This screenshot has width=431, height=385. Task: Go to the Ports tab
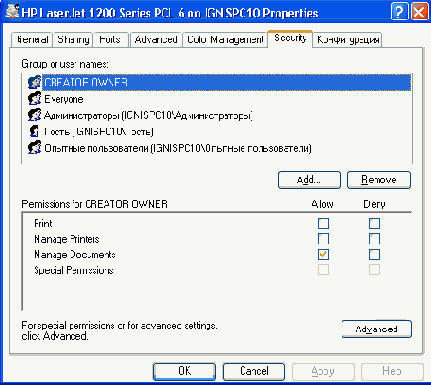click(x=110, y=40)
